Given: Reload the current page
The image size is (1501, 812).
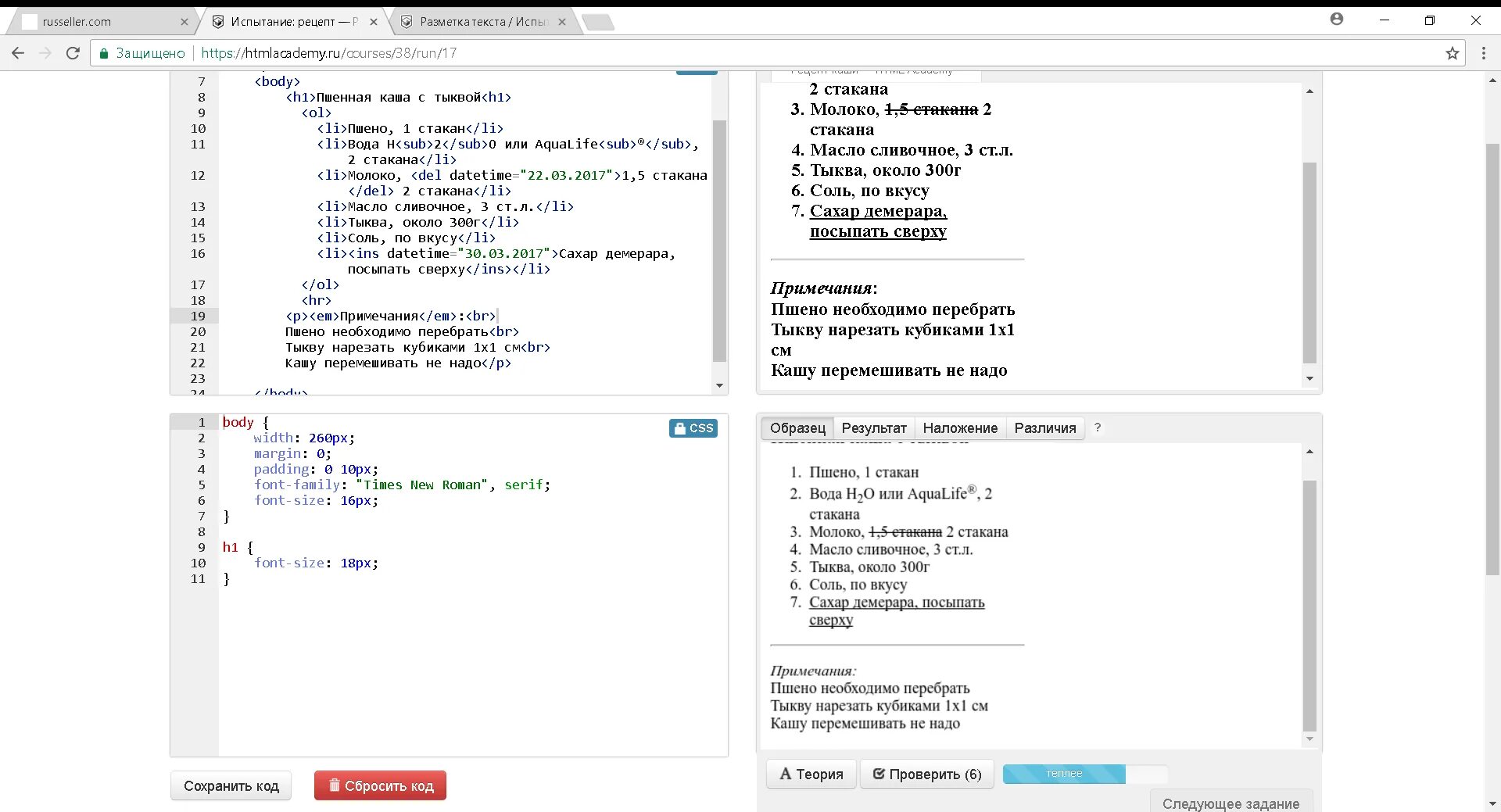Looking at the screenshot, I should tap(73, 53).
